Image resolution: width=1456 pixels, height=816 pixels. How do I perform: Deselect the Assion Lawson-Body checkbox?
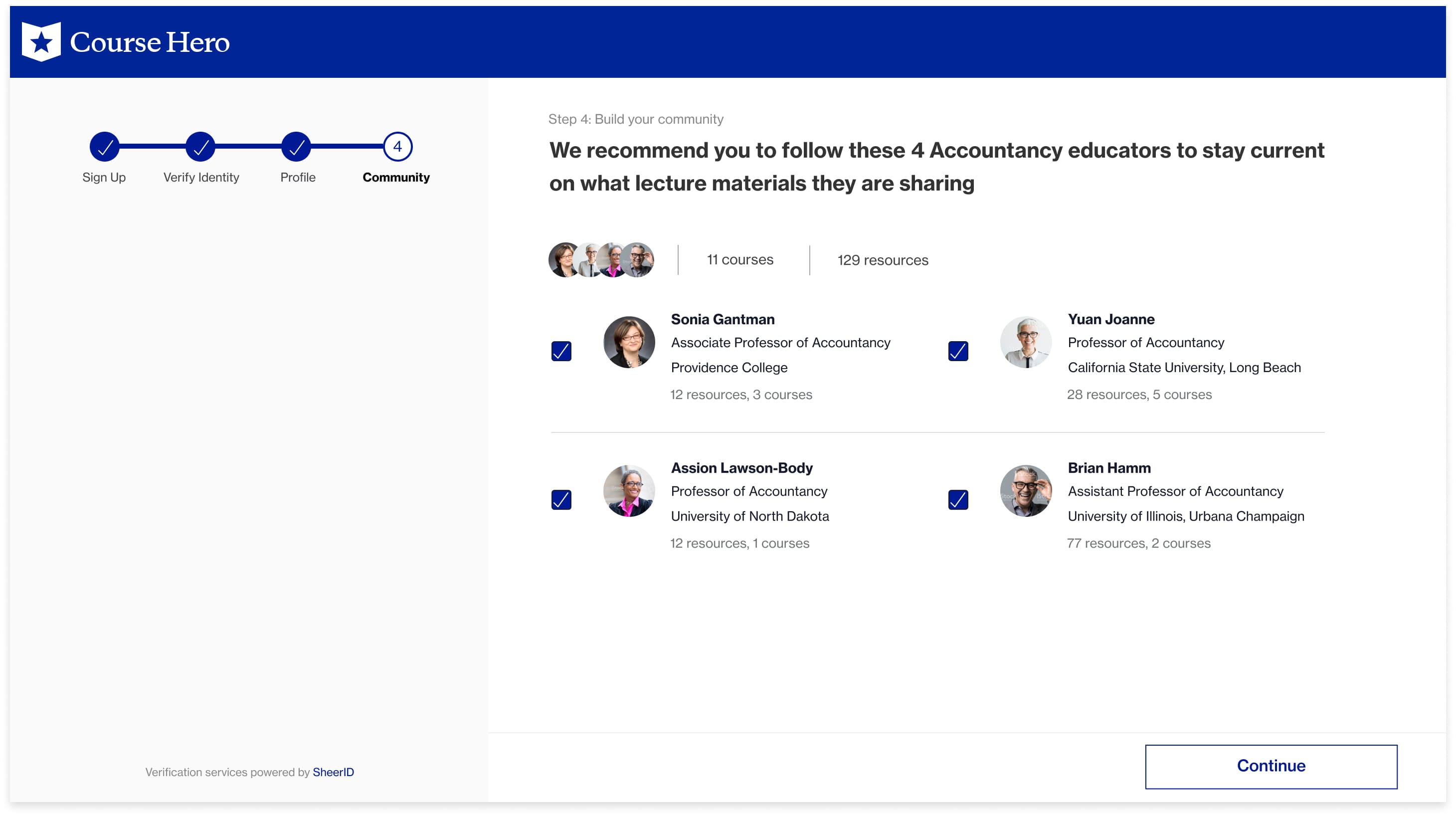(x=561, y=500)
